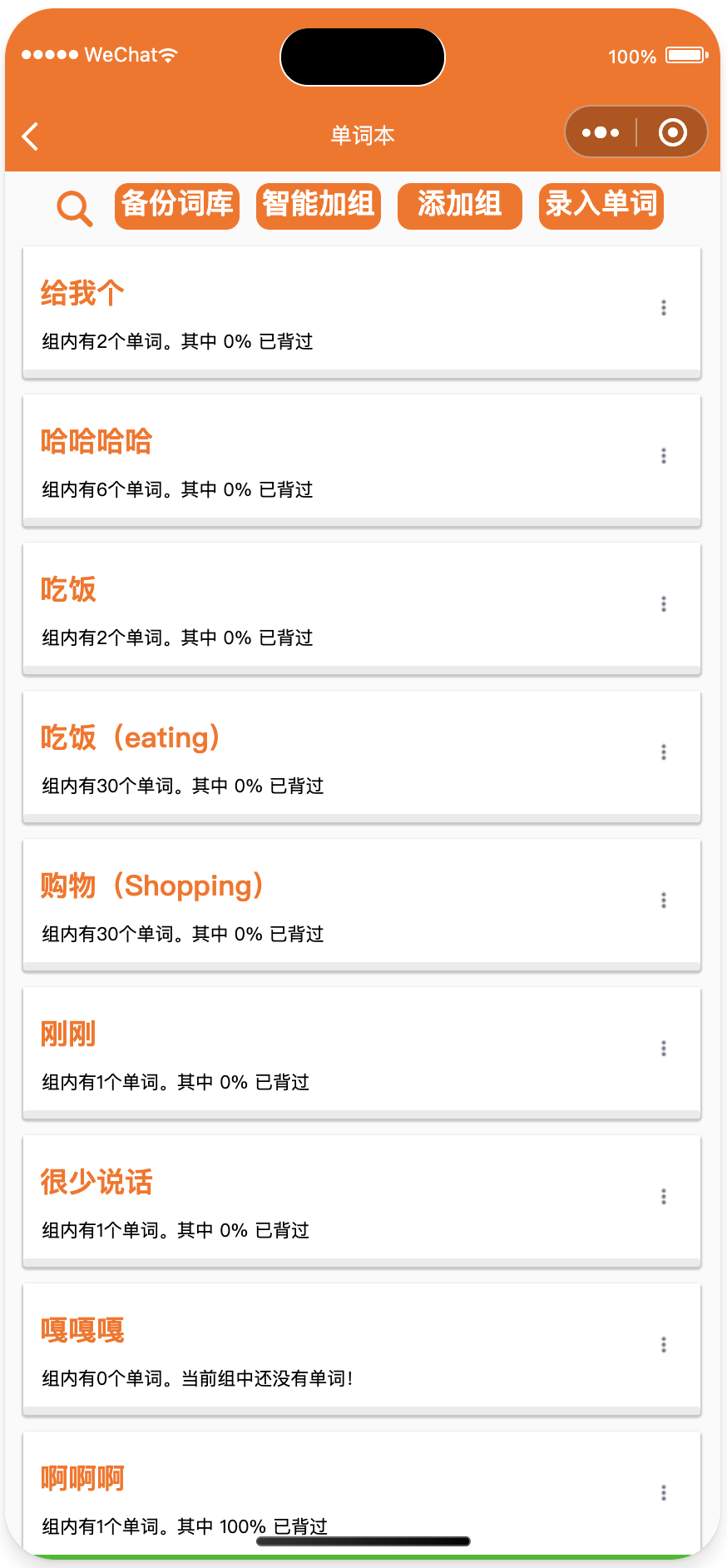Show more options for 很少说话 group
The height and width of the screenshot is (1568, 727).
click(x=664, y=1197)
